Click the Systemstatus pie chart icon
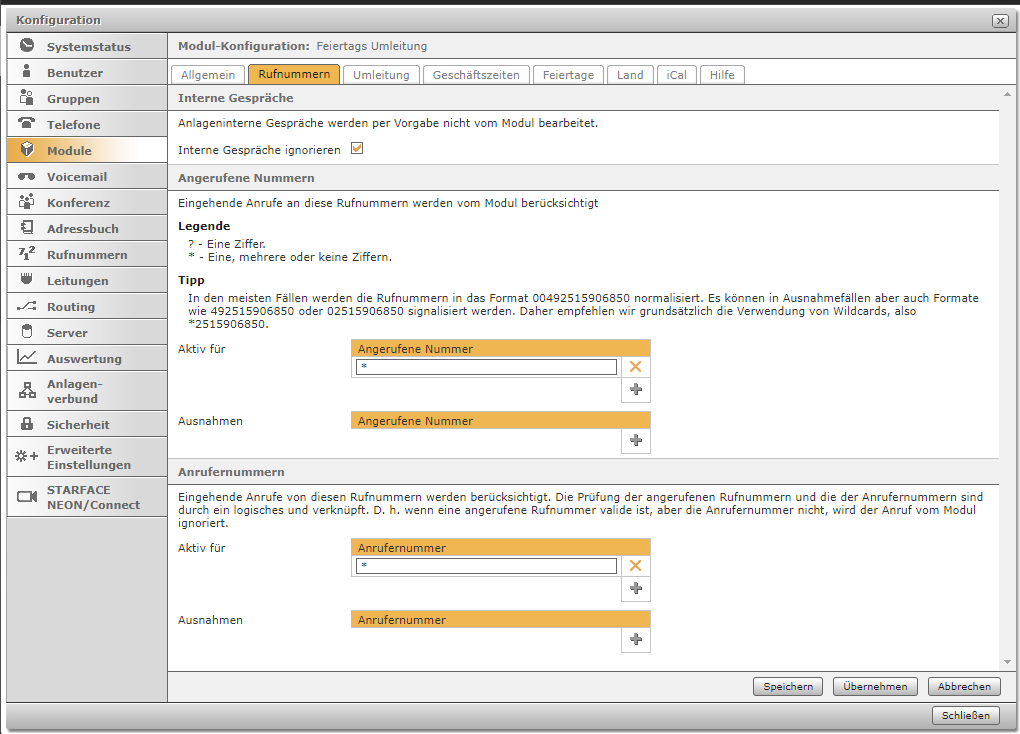The width and height of the screenshot is (1020, 734). click(27, 46)
